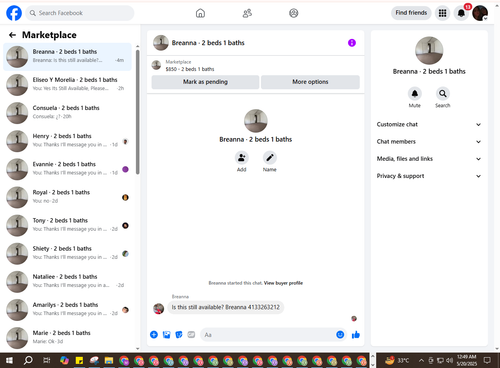Show hidden system tray icons
Viewport: 500px width, 368px height.
pyautogui.click(x=421, y=360)
